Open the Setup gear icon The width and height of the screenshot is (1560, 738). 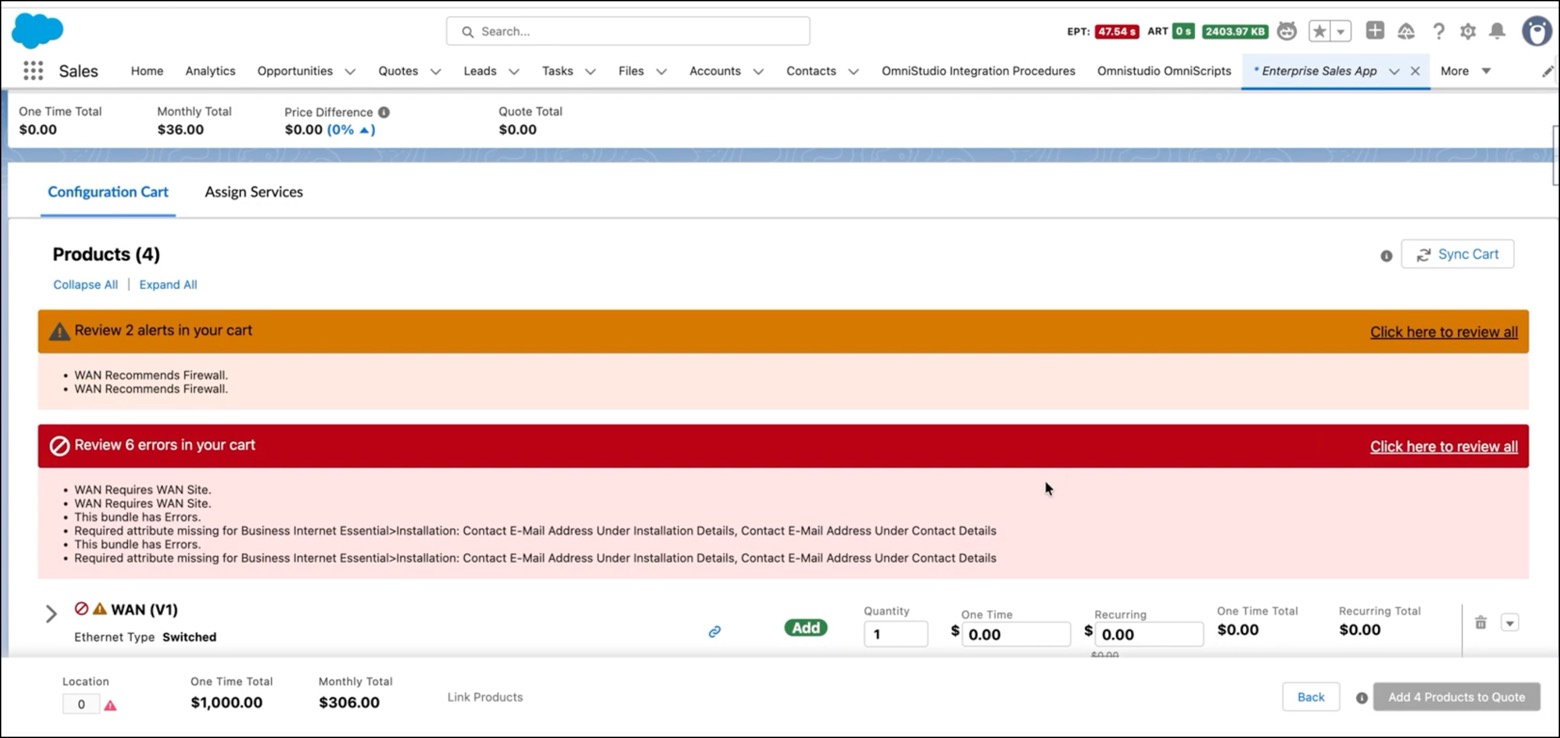click(x=1468, y=31)
